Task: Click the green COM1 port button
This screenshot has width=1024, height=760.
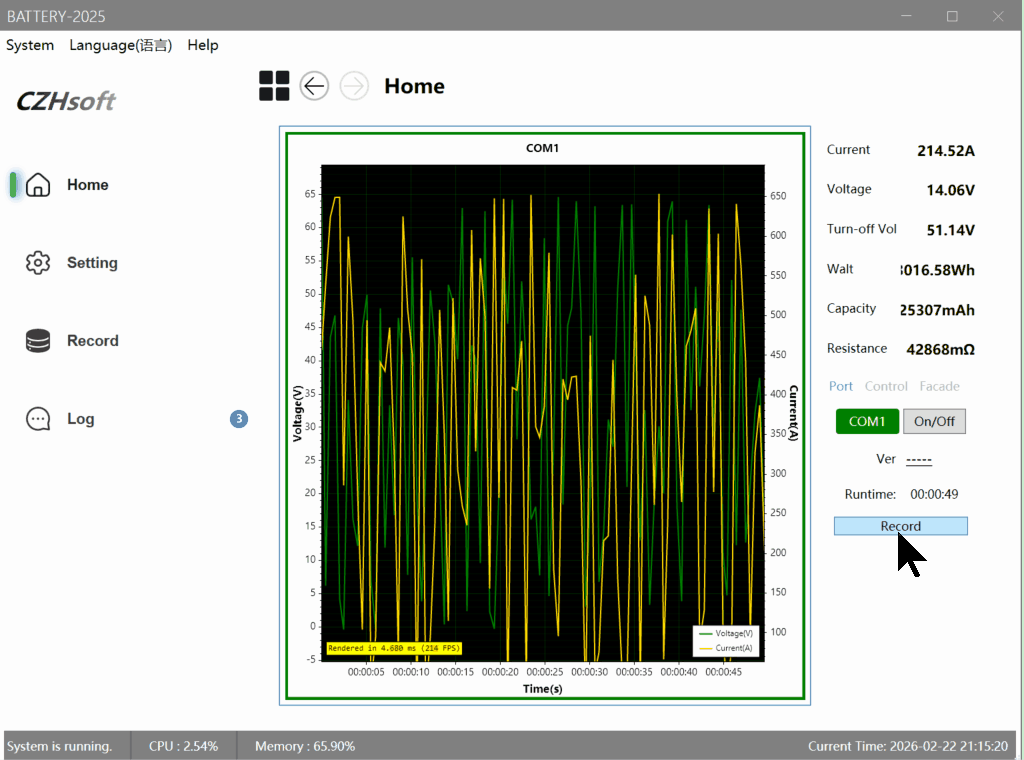Action: click(867, 421)
